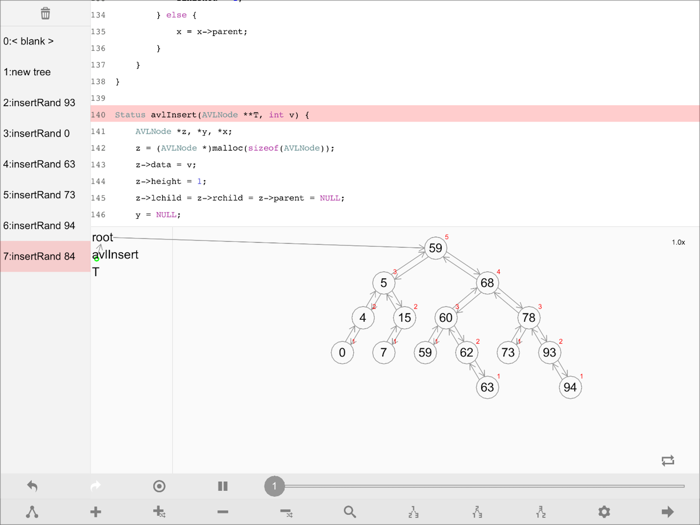Viewport: 700px width, 525px height.
Task: Click the undo arrow button
Action: (x=32, y=486)
